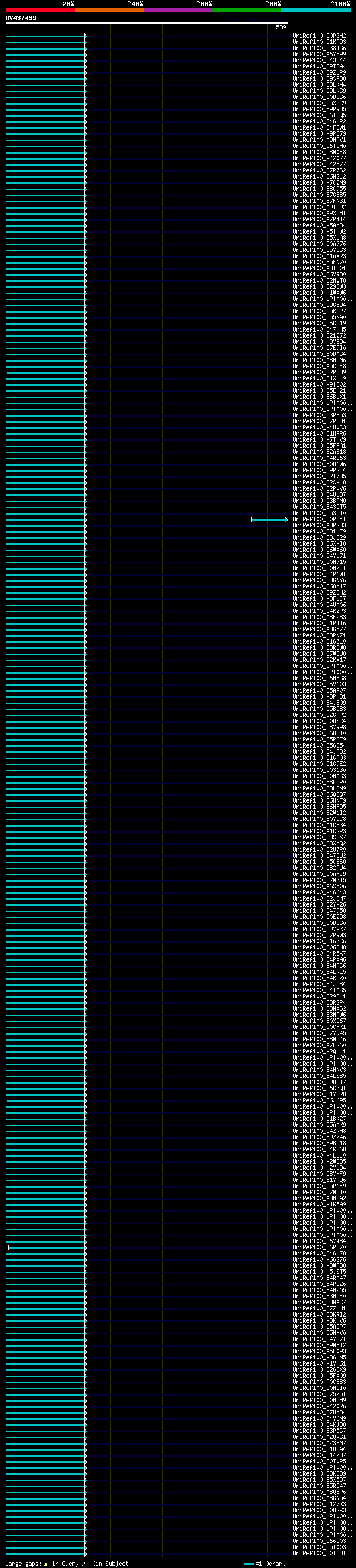The width and height of the screenshot is (356, 1568).
Task: Select the UniRef100_Q4UWB7 label
Action: 319,495
